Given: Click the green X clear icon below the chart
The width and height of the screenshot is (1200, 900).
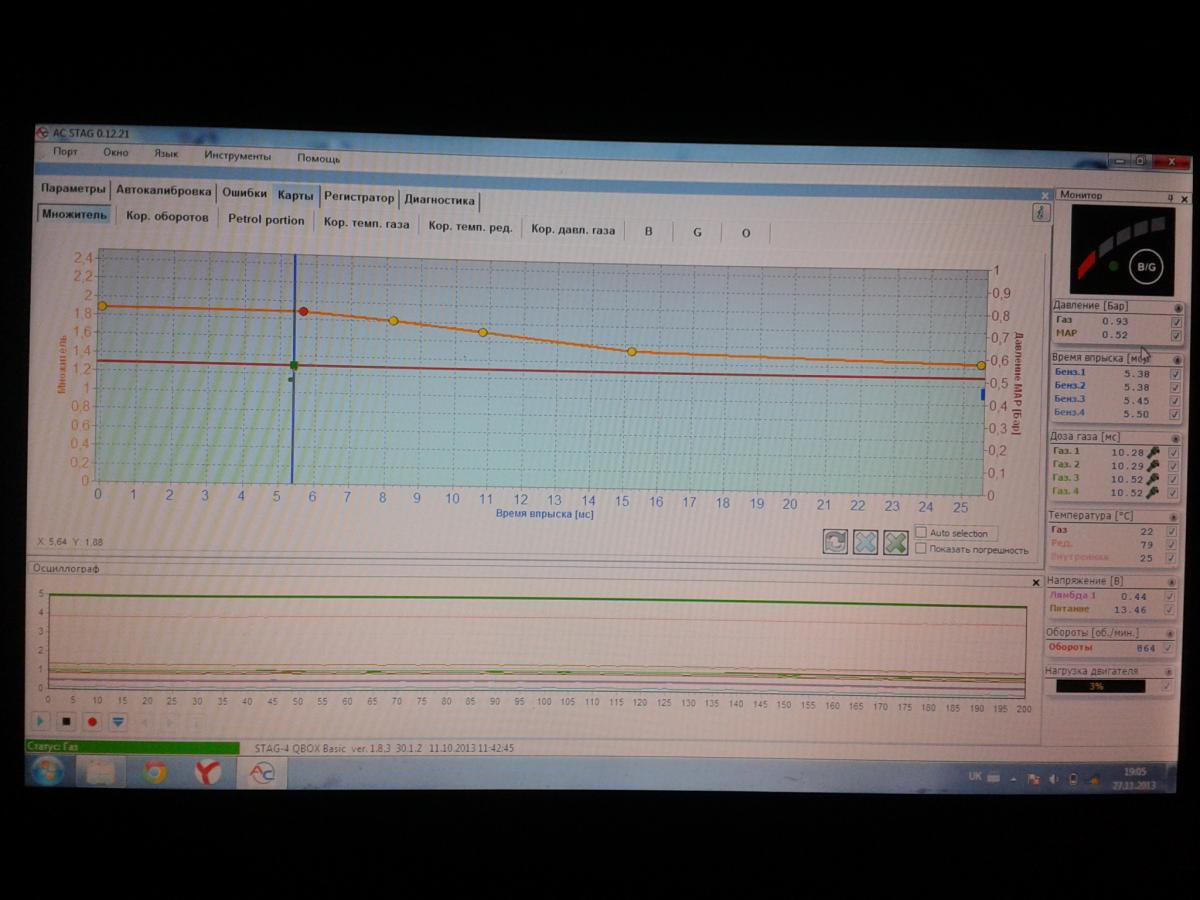Looking at the screenshot, I should pos(896,544).
